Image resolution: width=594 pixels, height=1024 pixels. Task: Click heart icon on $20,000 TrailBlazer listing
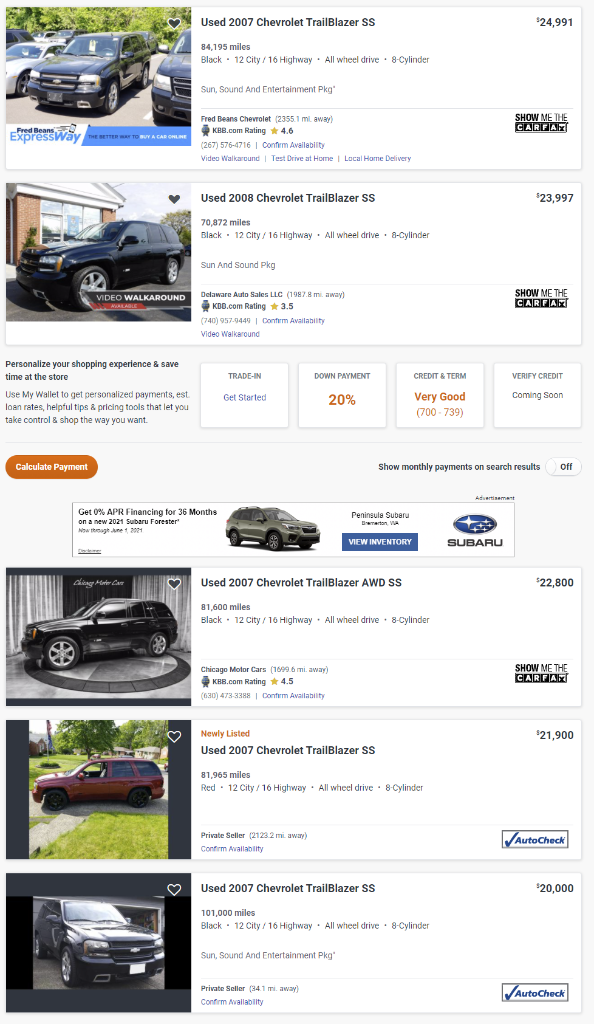click(x=174, y=889)
